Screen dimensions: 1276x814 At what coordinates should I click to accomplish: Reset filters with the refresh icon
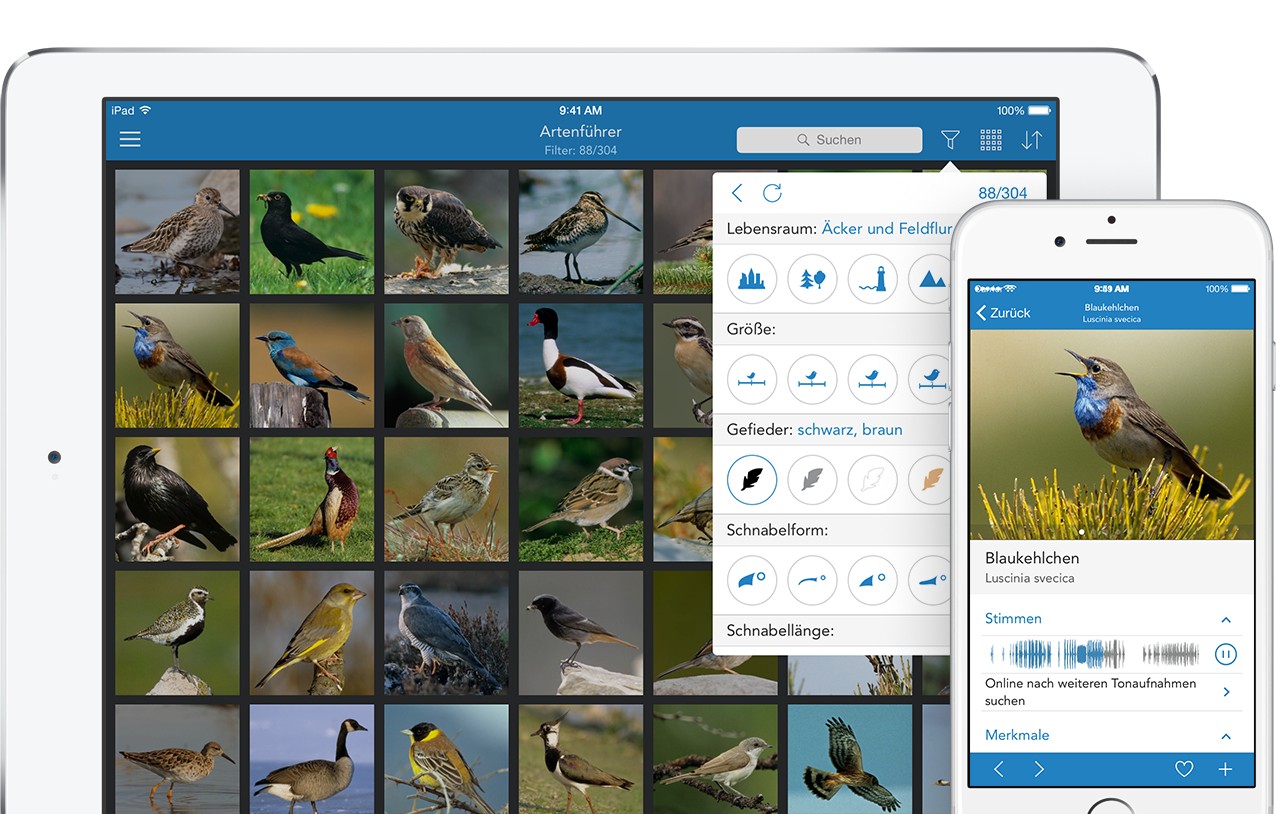point(772,193)
